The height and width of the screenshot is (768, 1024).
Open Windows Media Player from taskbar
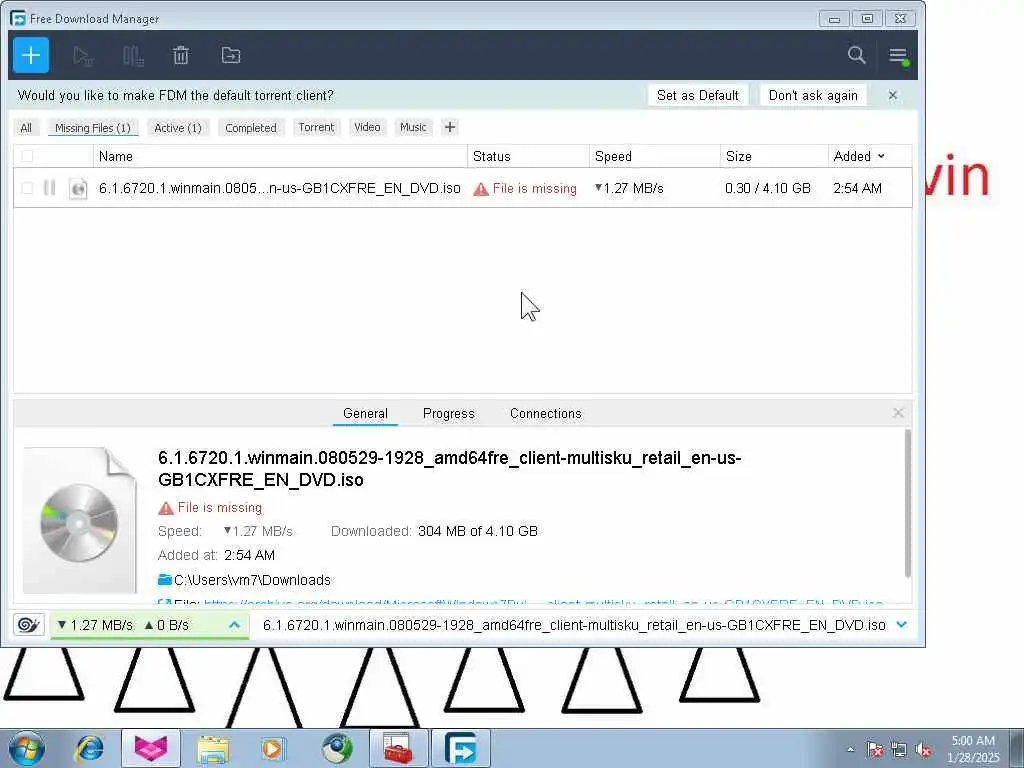273,748
